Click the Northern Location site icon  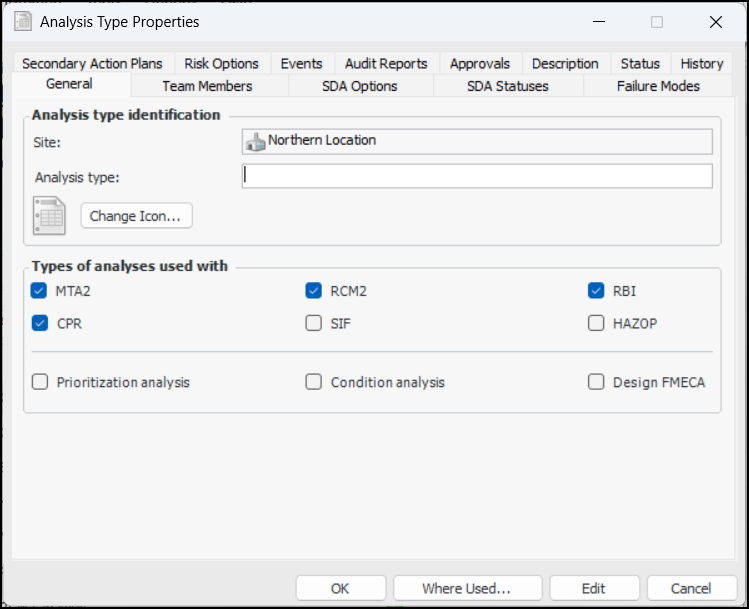[256, 141]
